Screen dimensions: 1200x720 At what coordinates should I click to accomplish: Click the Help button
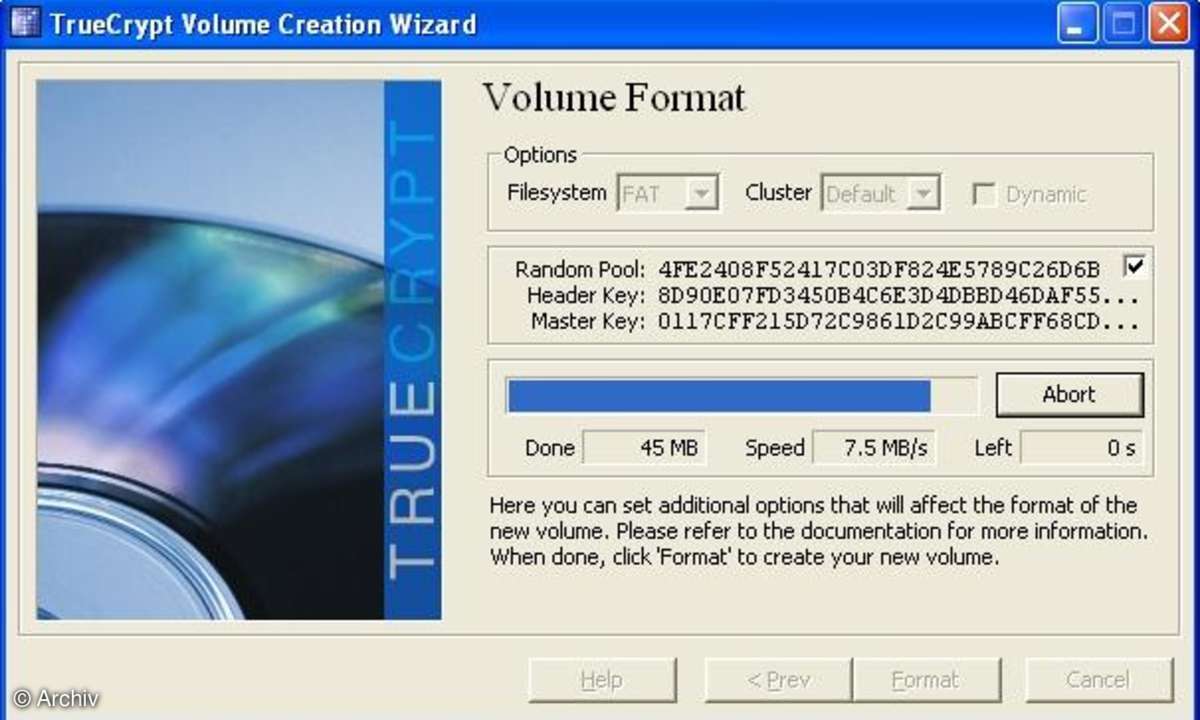click(x=601, y=680)
